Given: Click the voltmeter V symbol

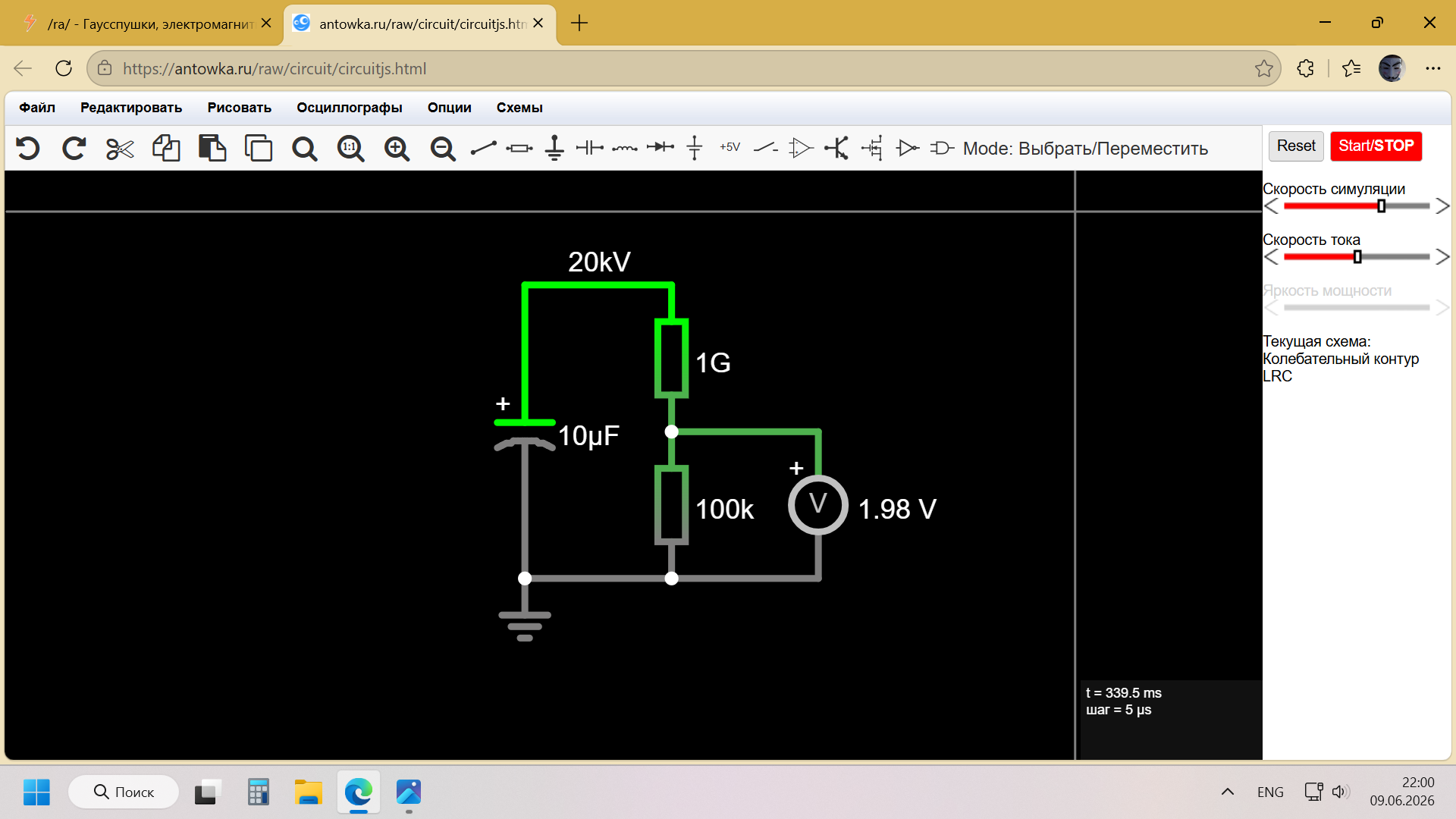Looking at the screenshot, I should point(818,505).
